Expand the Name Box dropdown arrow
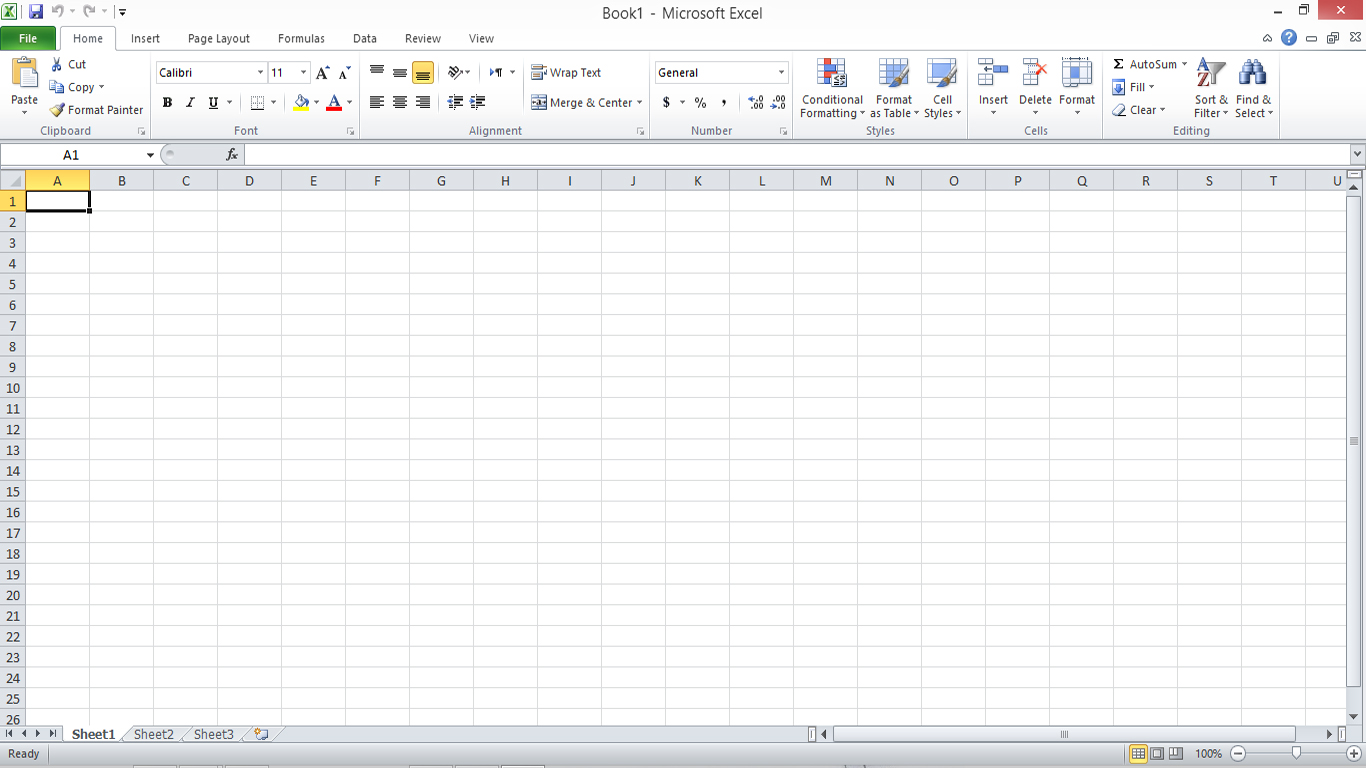This screenshot has width=1366, height=768. pyautogui.click(x=150, y=155)
